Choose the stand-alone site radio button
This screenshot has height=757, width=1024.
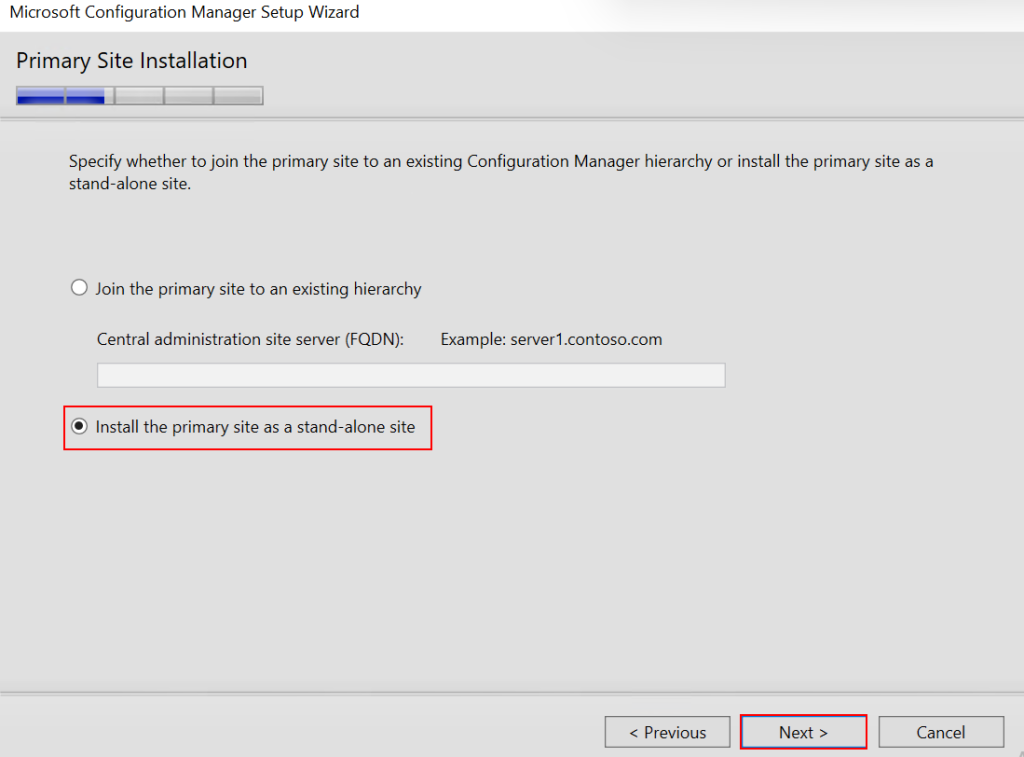coord(80,427)
